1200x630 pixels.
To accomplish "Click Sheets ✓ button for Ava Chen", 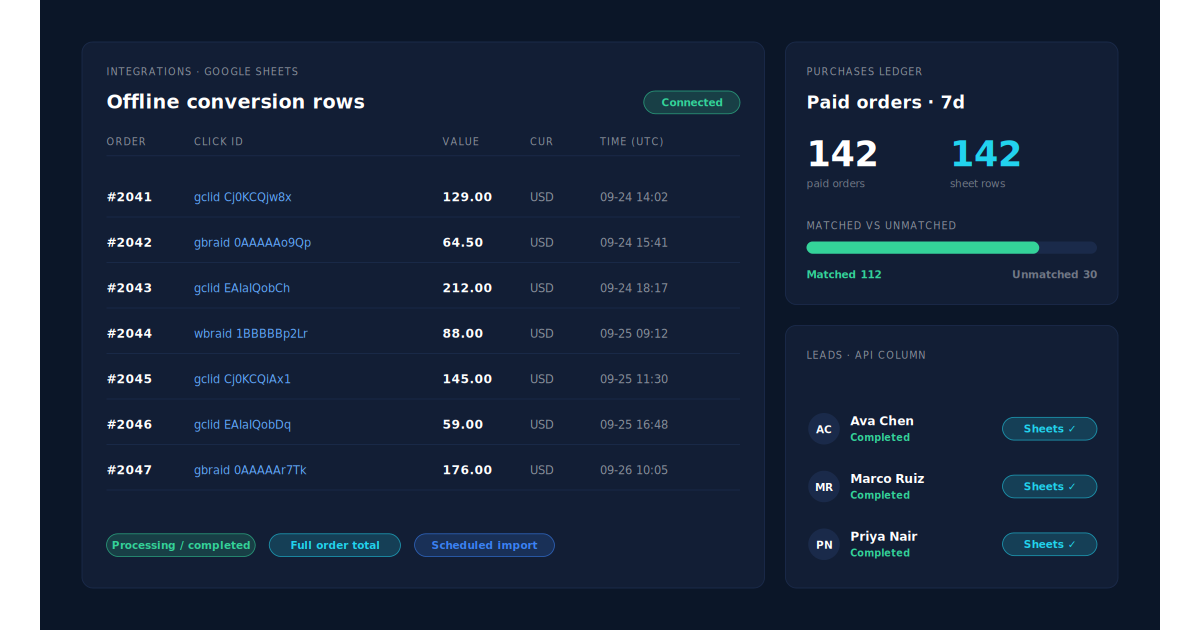I will point(1049,429).
